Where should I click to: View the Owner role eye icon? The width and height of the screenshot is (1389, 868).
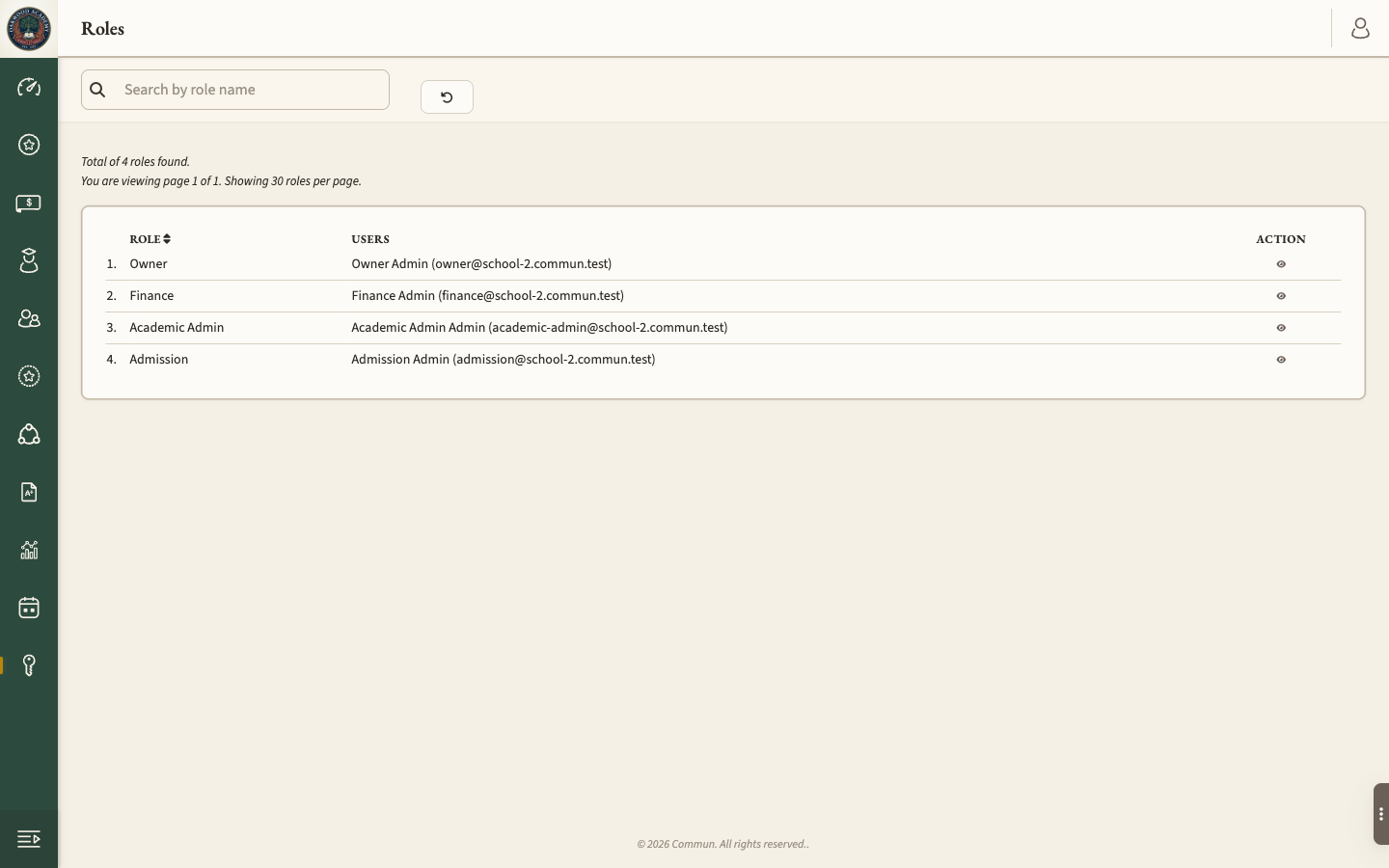click(1281, 264)
